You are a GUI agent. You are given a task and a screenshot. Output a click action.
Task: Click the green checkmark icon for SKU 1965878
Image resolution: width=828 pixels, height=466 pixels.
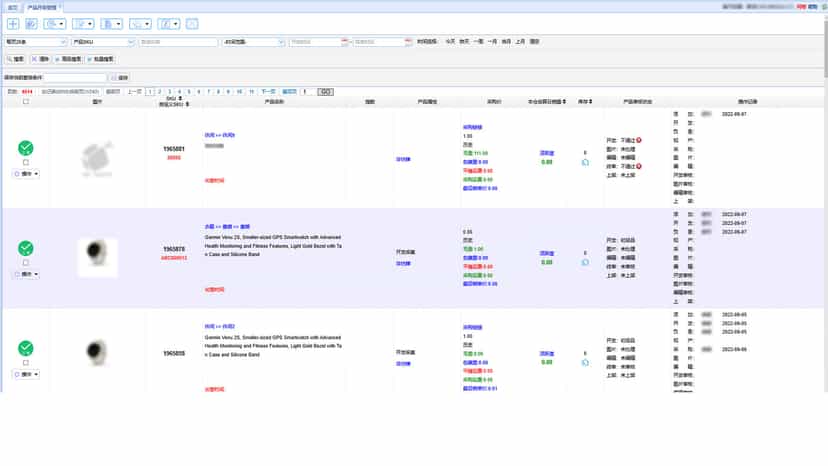tap(26, 248)
